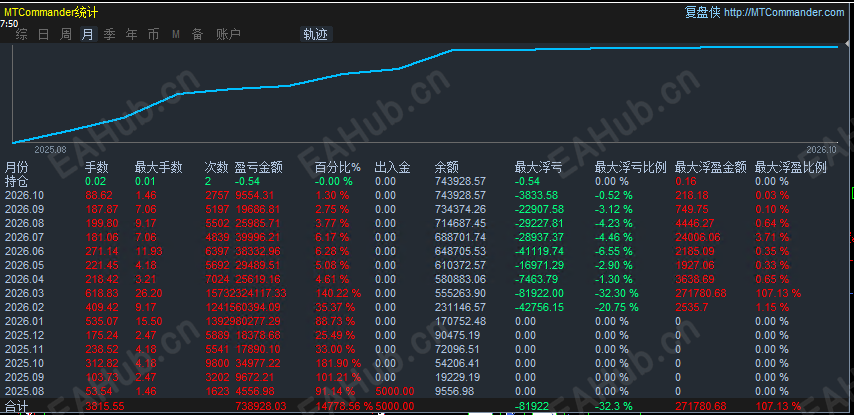This screenshot has width=854, height=415.
Task: Click the 最大手数 column header
Action: pos(158,167)
